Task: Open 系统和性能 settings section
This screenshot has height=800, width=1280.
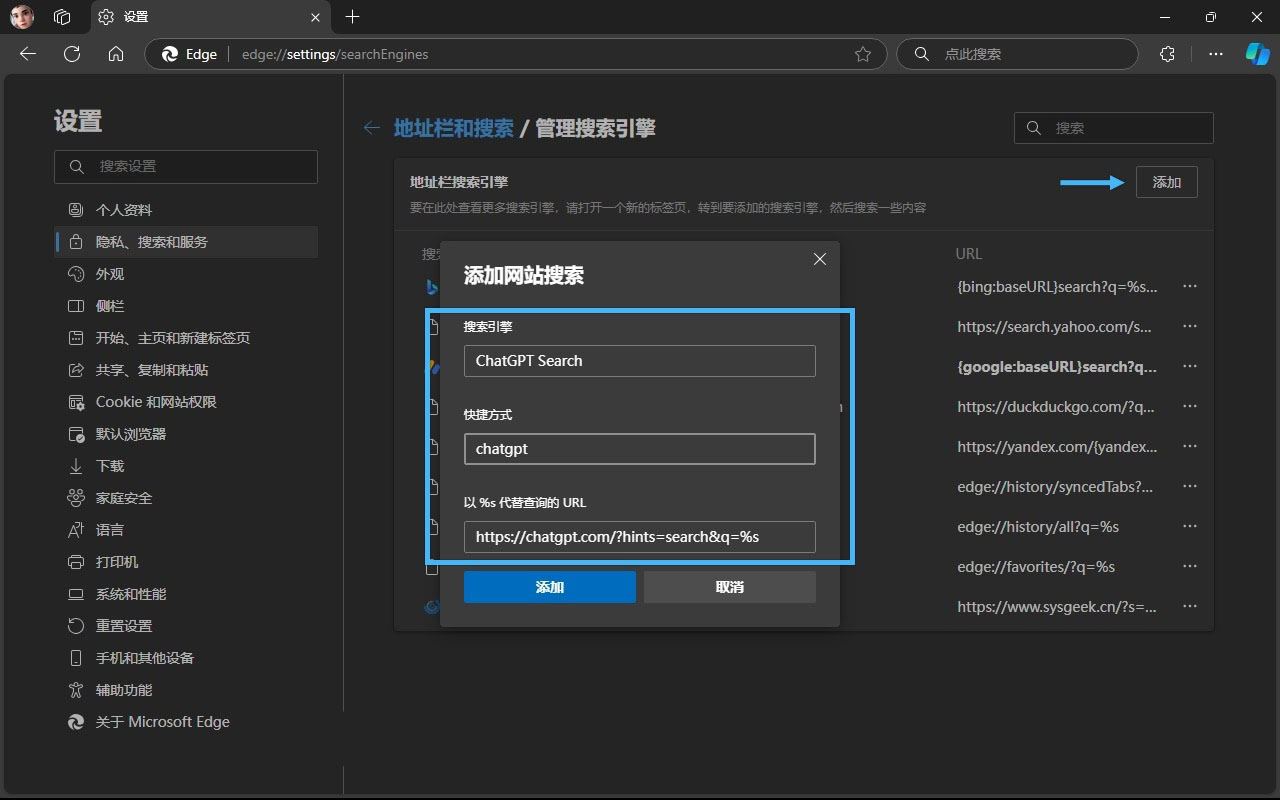Action: (x=186, y=594)
